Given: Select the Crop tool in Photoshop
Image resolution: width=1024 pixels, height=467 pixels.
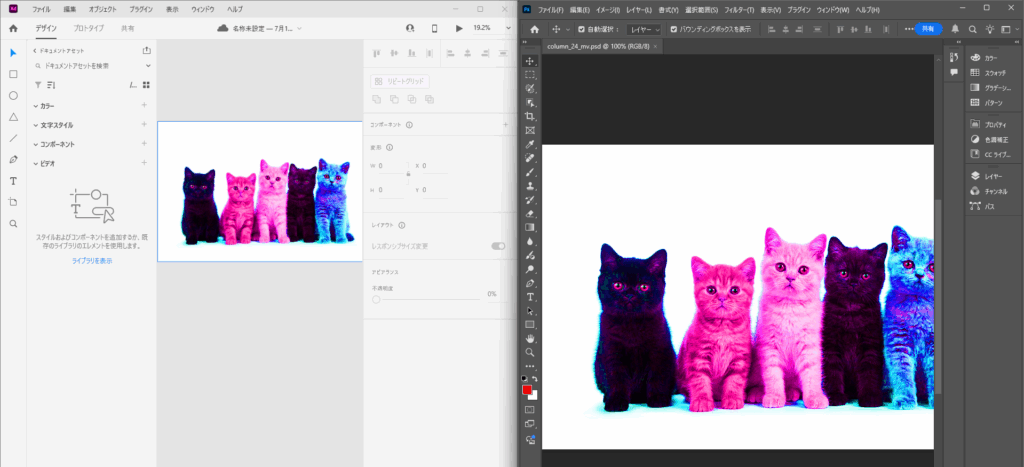Looking at the screenshot, I should [x=530, y=116].
